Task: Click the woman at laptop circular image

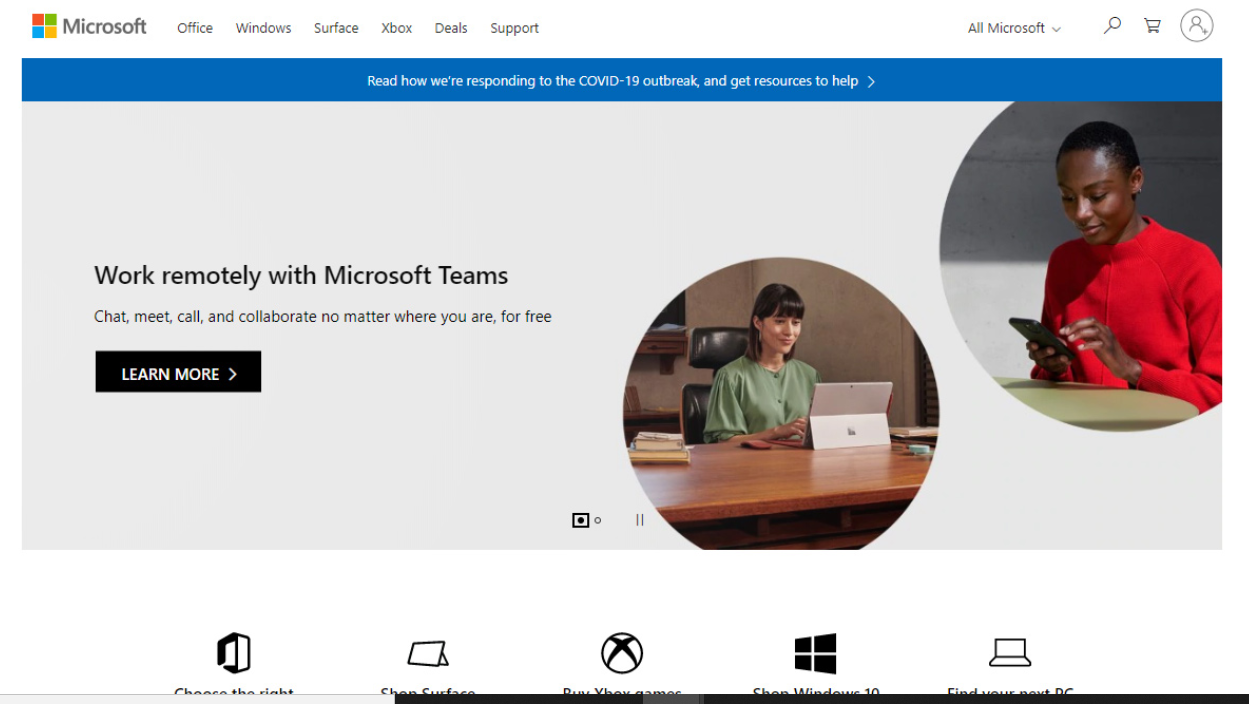Action: click(x=781, y=404)
